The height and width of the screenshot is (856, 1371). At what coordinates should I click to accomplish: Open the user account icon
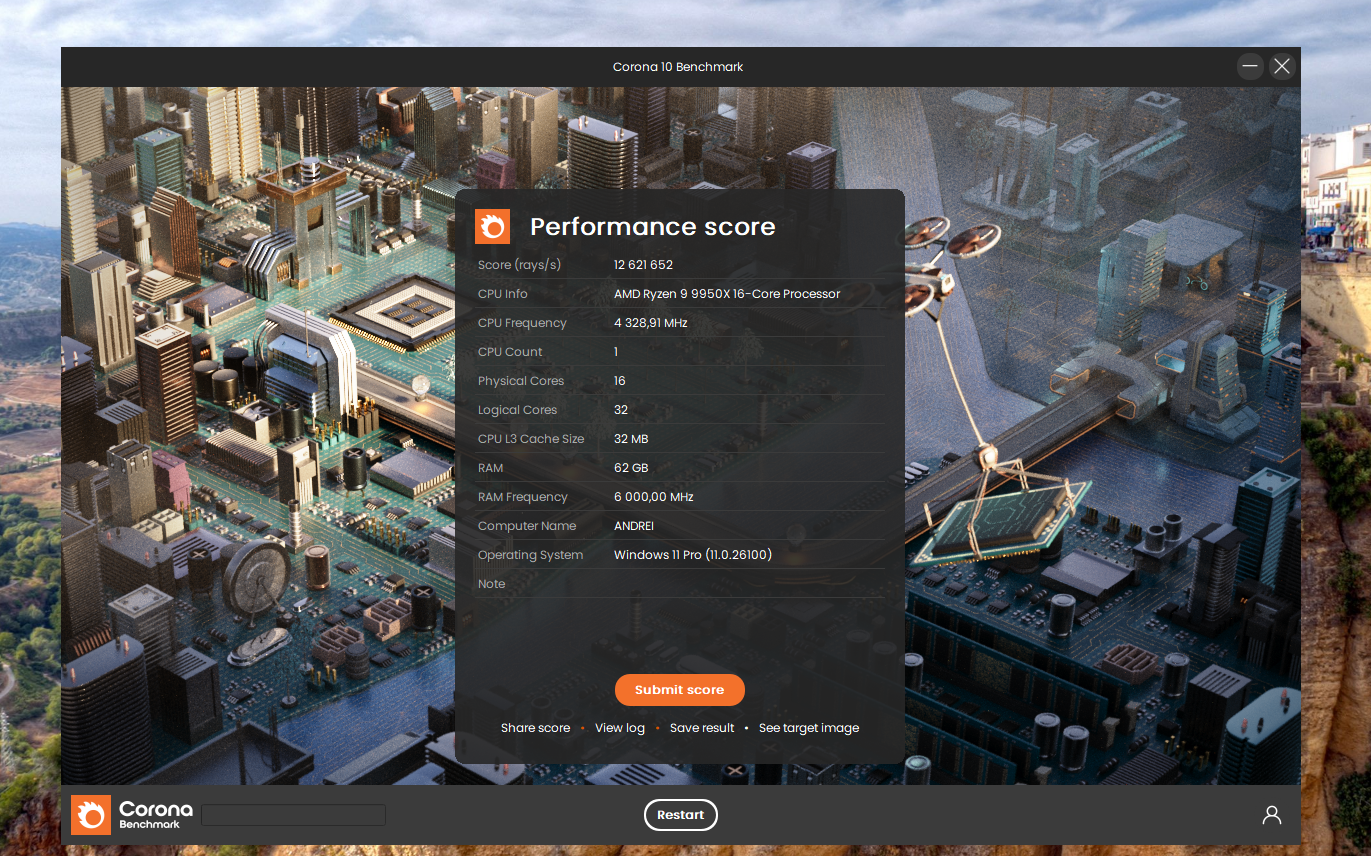[x=1272, y=815]
